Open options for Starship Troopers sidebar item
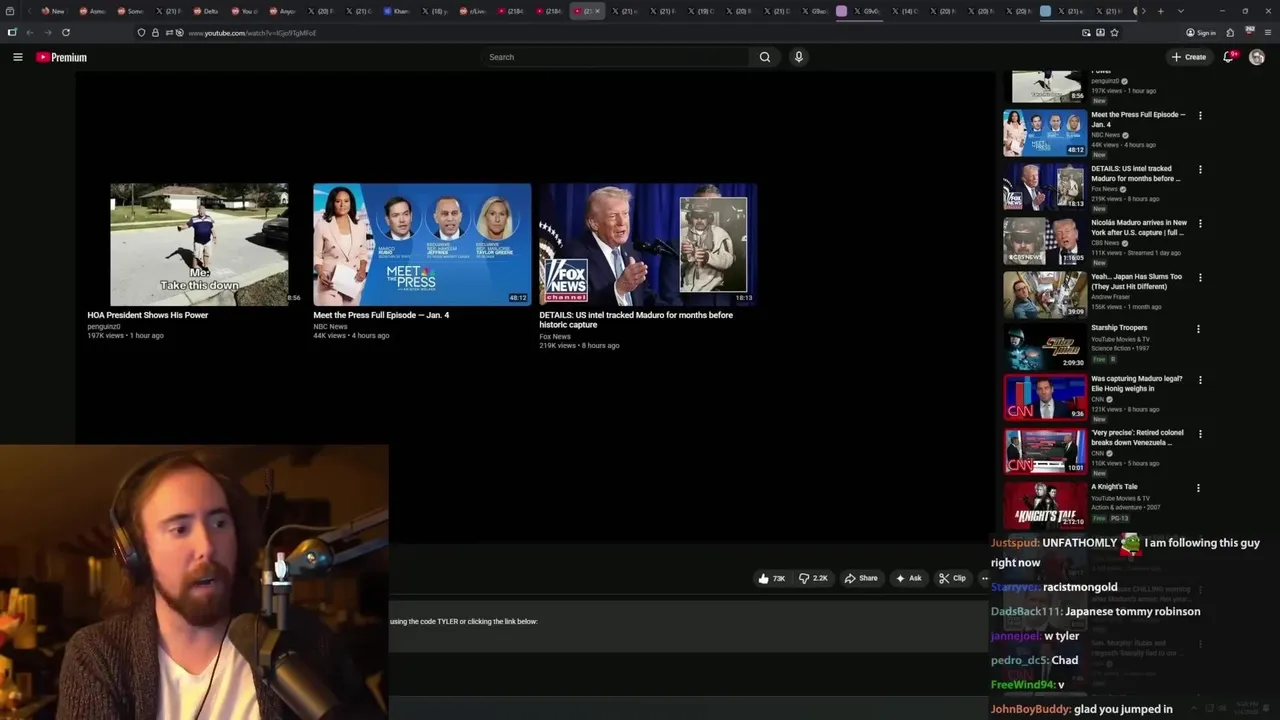Image resolution: width=1280 pixels, height=720 pixels. point(1198,328)
